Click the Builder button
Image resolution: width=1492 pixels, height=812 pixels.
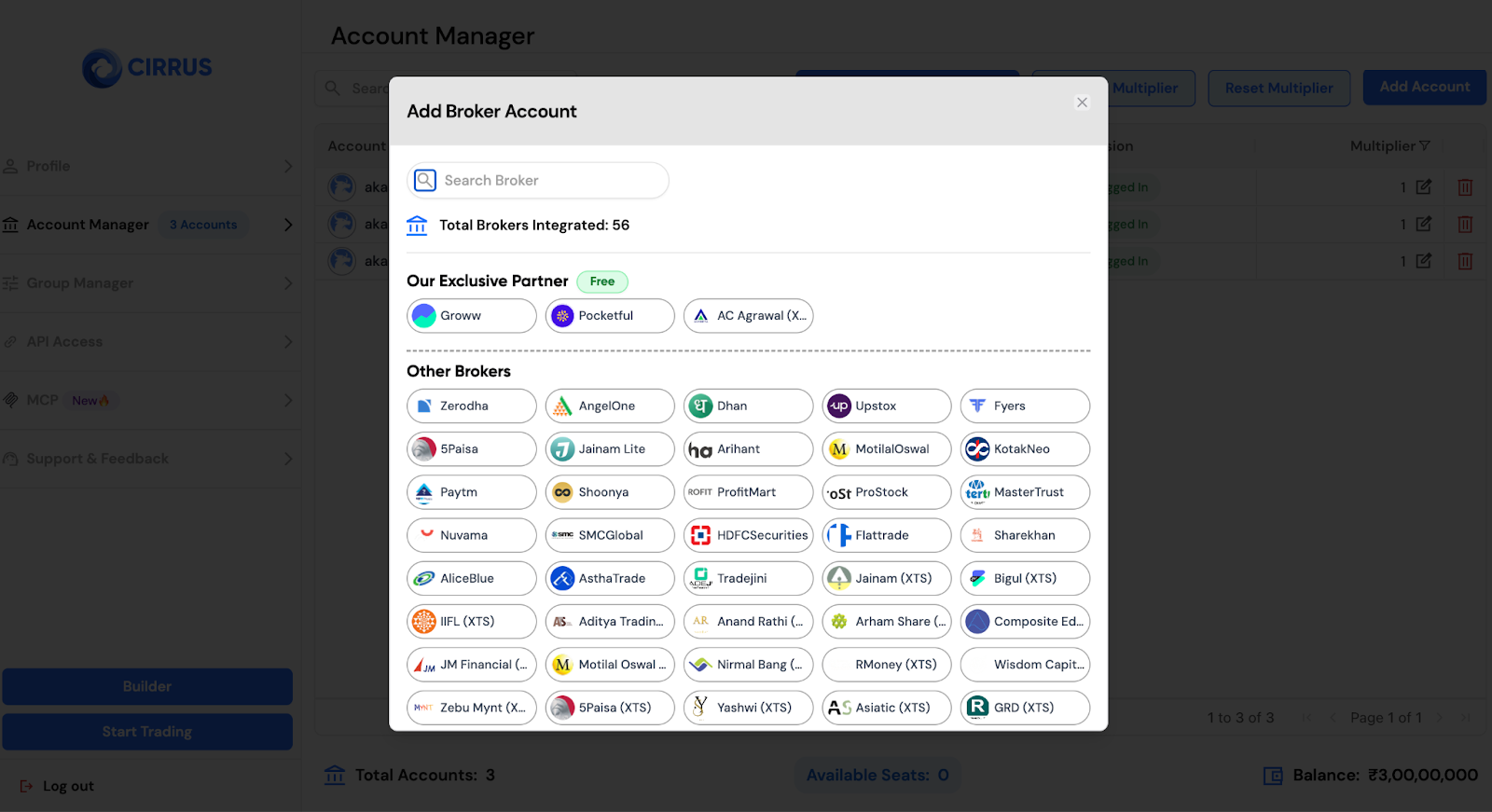coord(147,686)
